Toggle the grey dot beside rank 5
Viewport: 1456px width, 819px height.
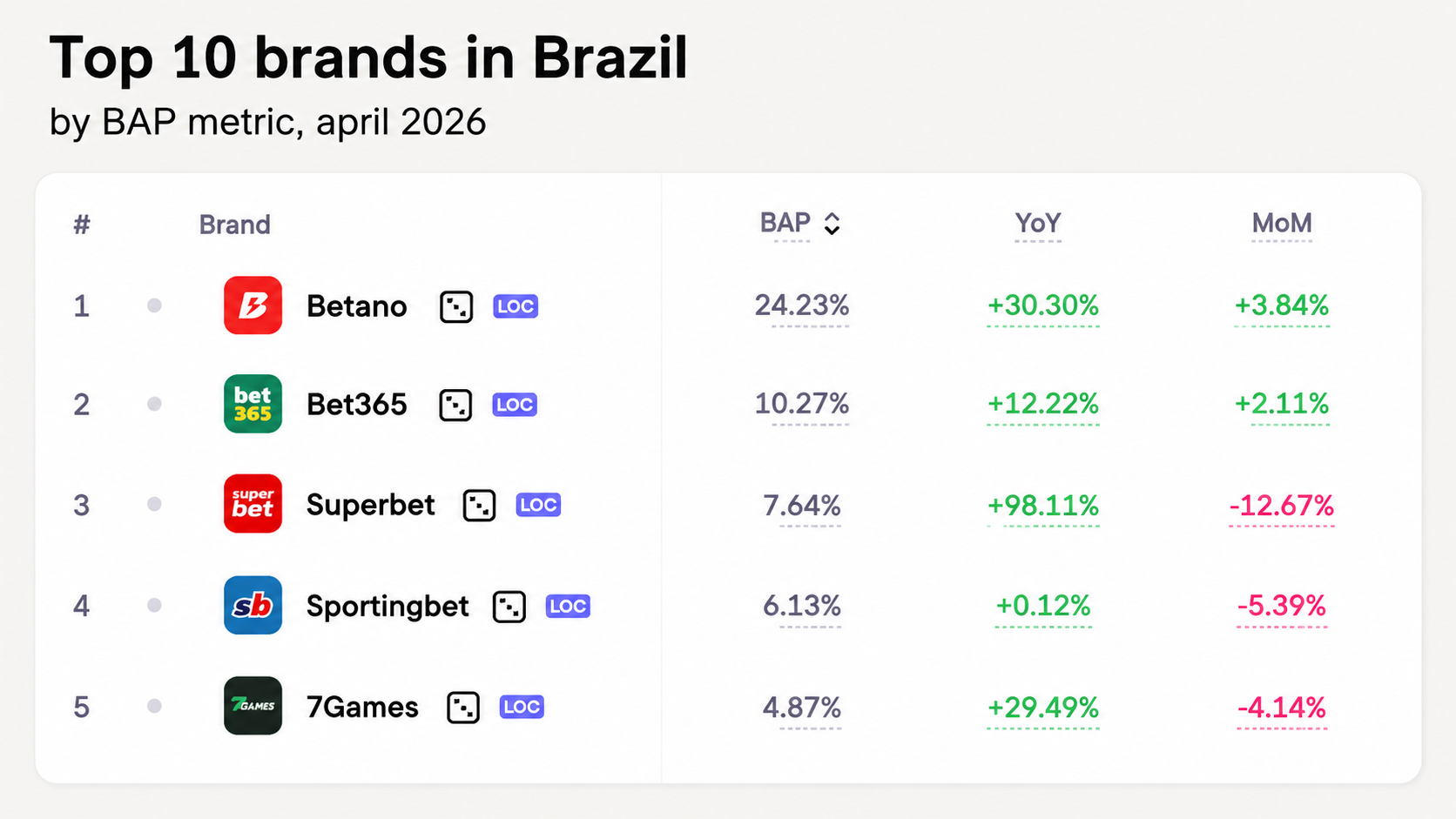point(154,706)
